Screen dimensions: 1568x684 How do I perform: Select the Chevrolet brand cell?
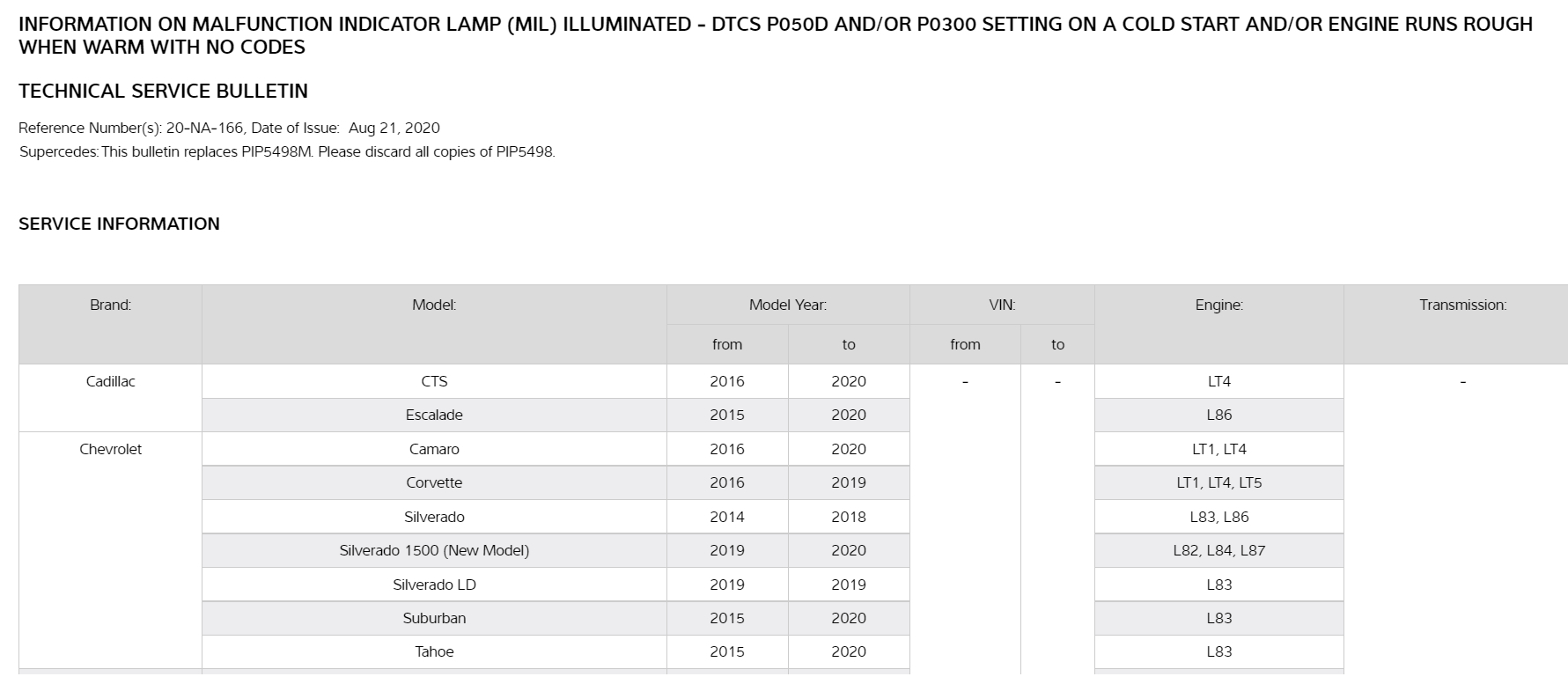[110, 450]
